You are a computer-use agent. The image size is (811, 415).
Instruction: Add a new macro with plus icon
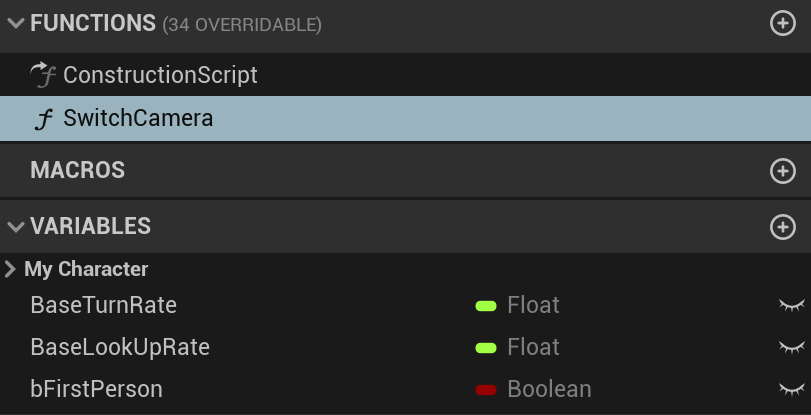(x=783, y=171)
